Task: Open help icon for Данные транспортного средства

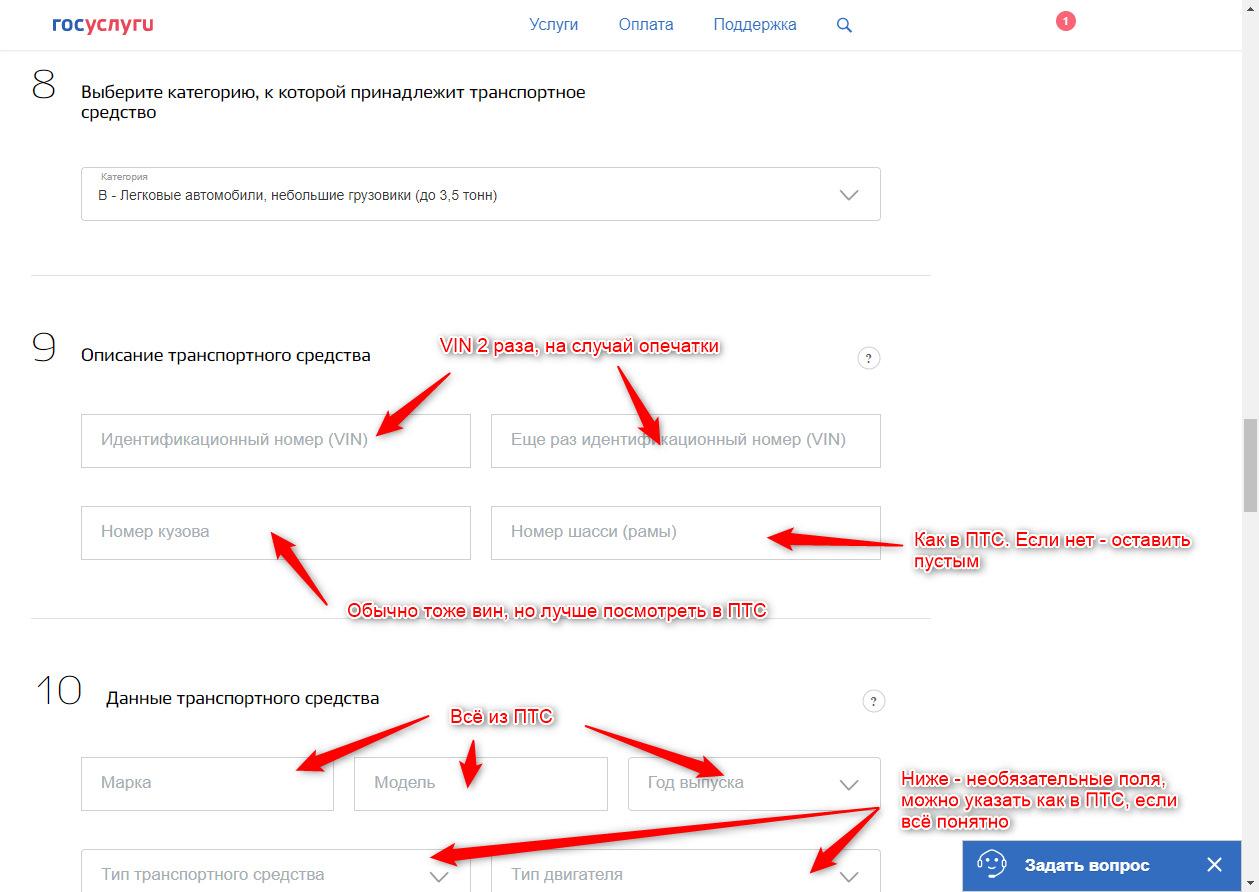Action: pos(873,701)
